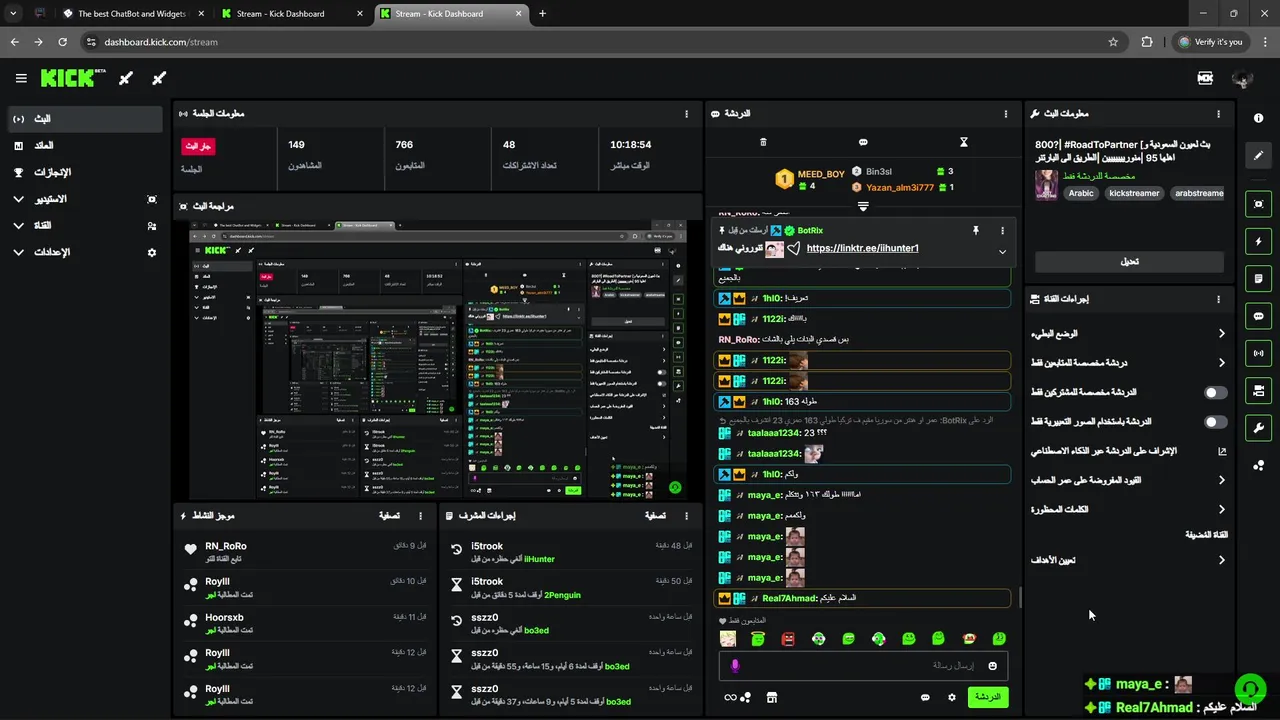Click the broadcast signal icon in right sidebar
1280x720 pixels.
click(1258, 353)
